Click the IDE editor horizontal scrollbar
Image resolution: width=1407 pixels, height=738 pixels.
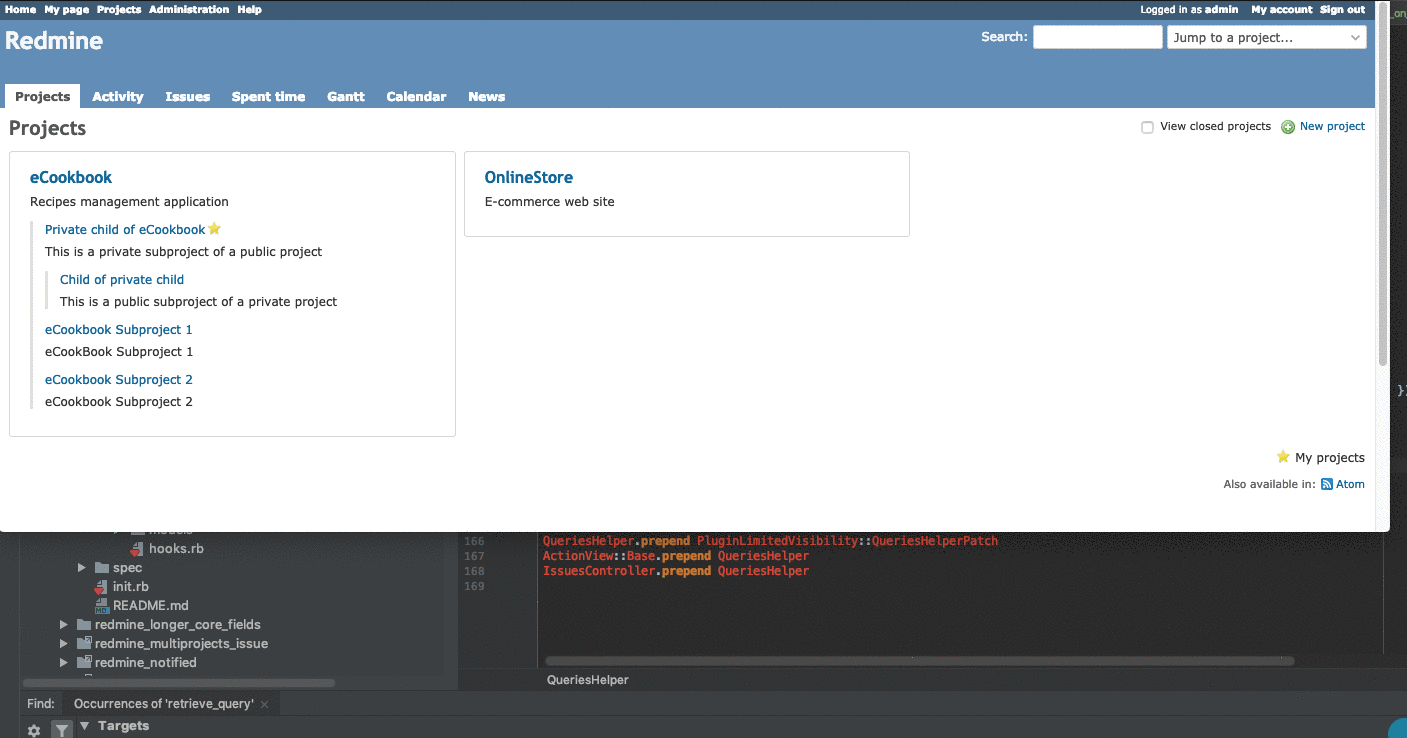pyautogui.click(x=918, y=661)
